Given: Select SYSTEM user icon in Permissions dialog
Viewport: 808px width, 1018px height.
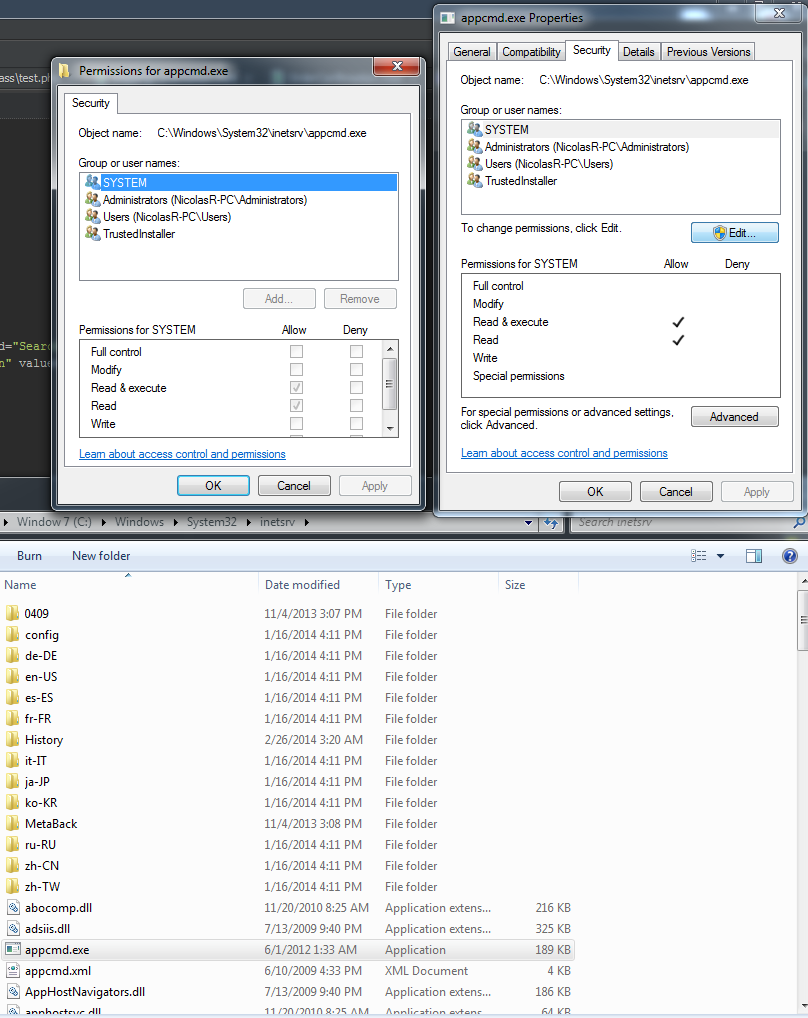Looking at the screenshot, I should click(93, 182).
